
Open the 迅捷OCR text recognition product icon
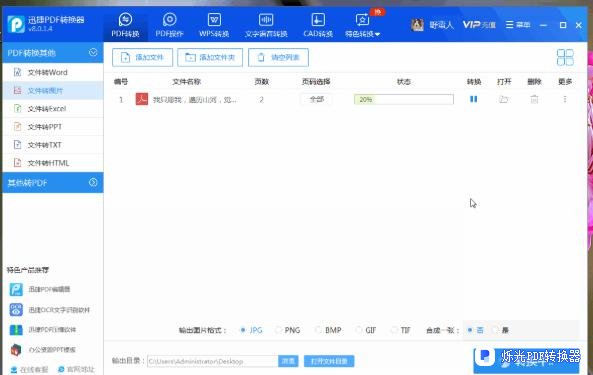[16, 310]
